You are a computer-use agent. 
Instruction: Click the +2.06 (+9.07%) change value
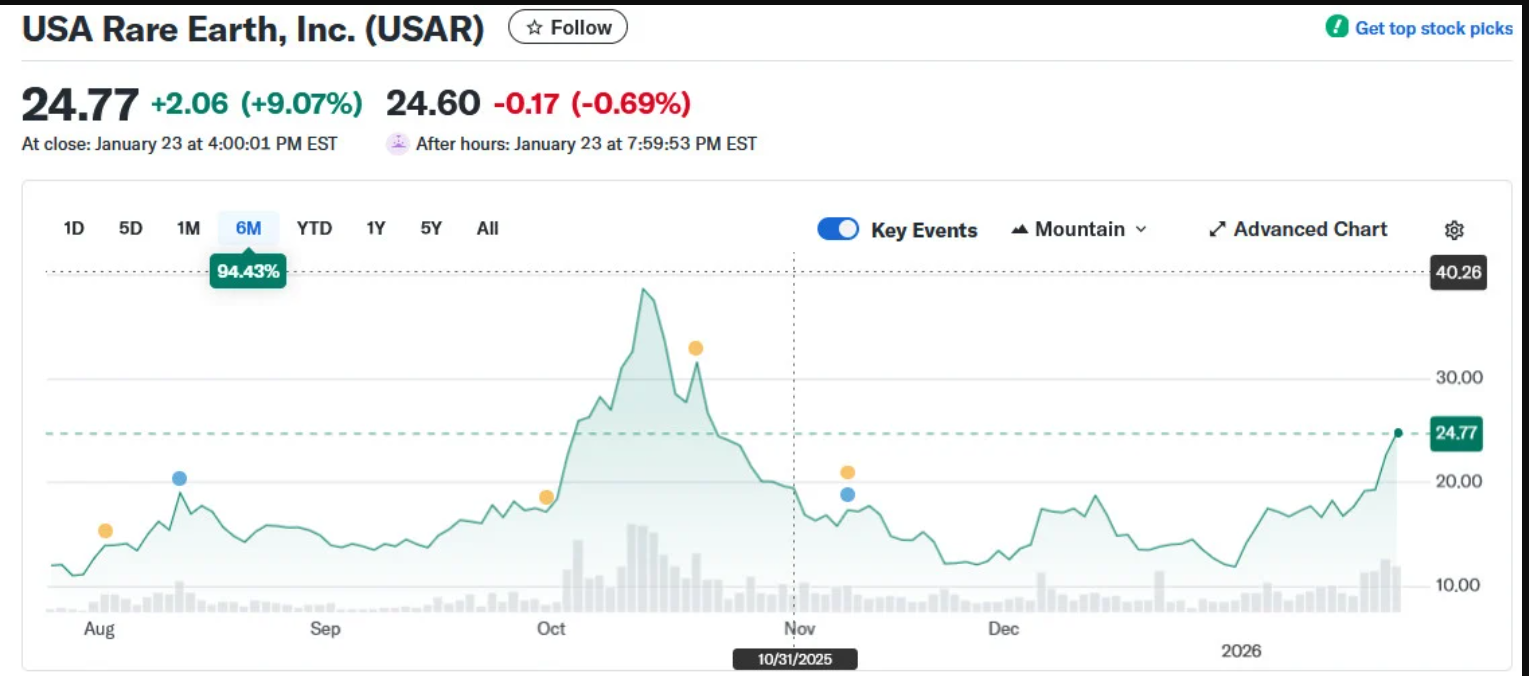[x=257, y=103]
